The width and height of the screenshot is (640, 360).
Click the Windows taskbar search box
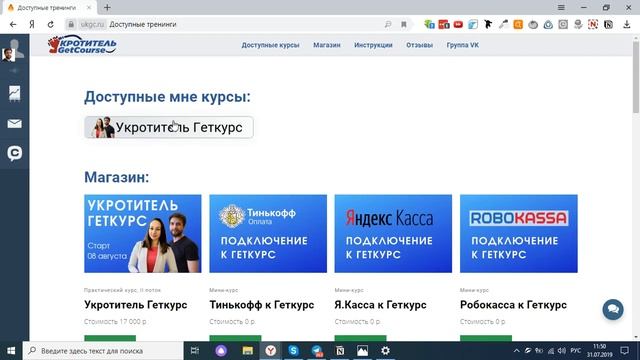click(102, 351)
